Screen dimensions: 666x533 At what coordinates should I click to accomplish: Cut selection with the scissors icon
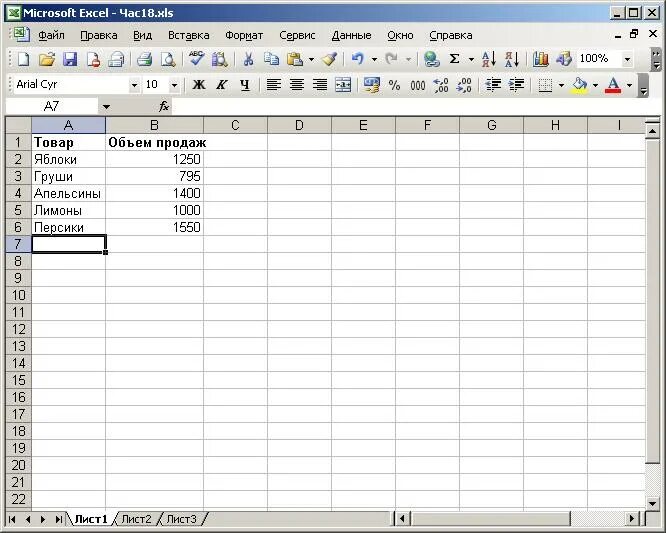coord(248,59)
